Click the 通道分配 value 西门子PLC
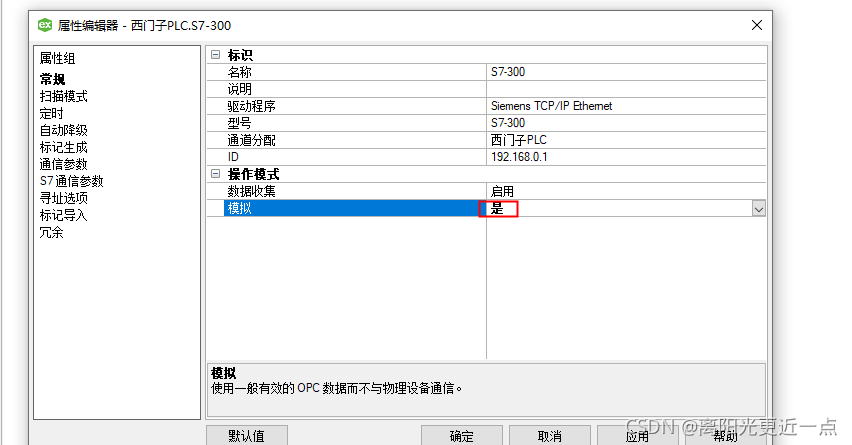The width and height of the screenshot is (852, 445). click(x=626, y=140)
